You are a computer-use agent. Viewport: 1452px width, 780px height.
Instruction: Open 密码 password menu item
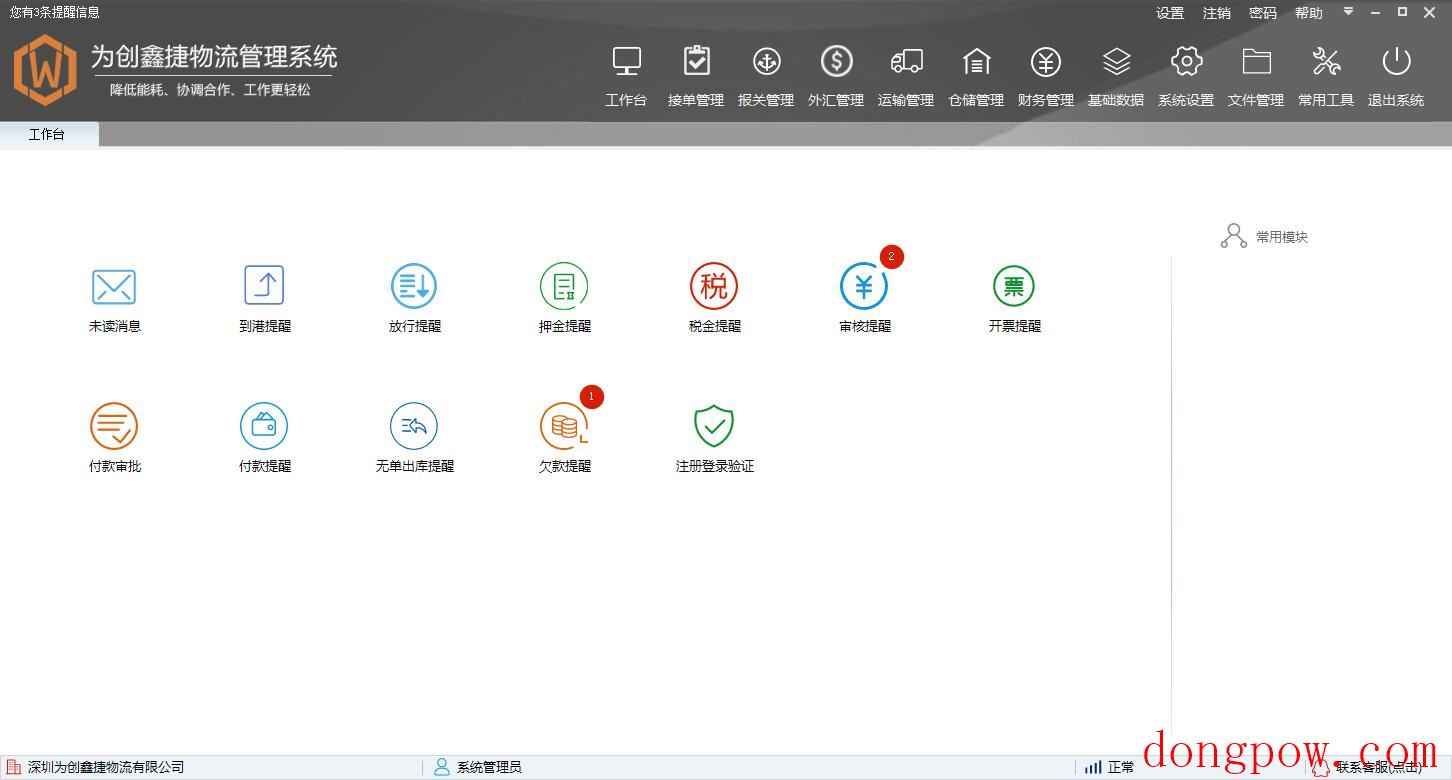1263,13
